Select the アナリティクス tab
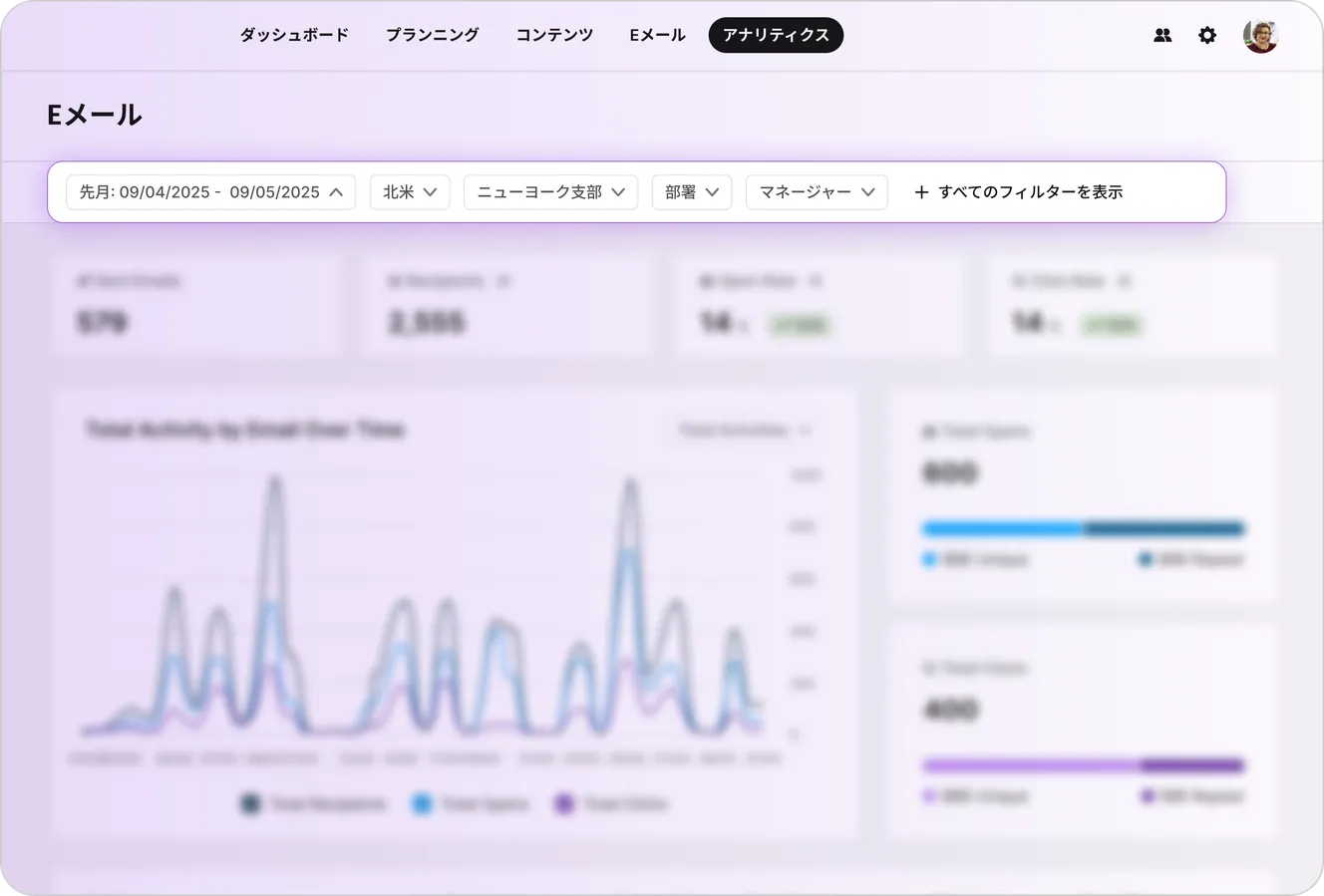 tap(776, 35)
